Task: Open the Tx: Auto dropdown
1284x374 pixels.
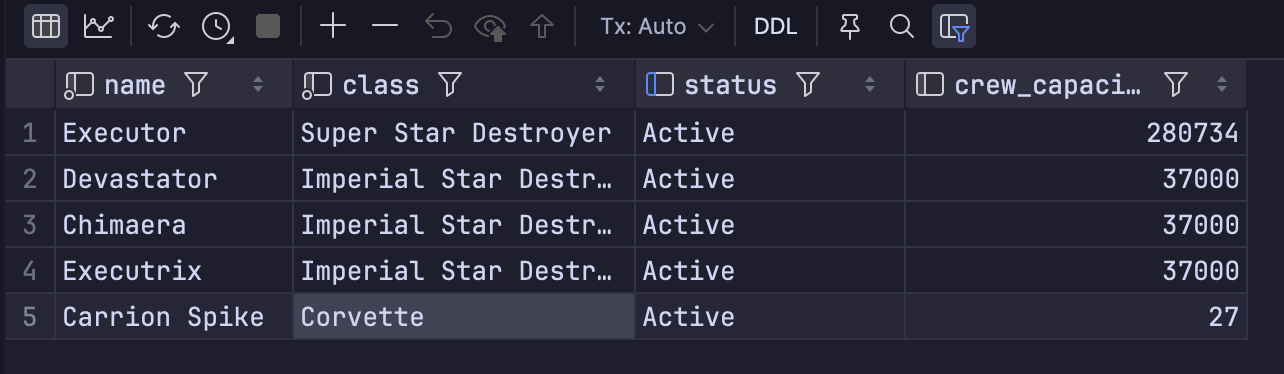Action: (x=657, y=27)
